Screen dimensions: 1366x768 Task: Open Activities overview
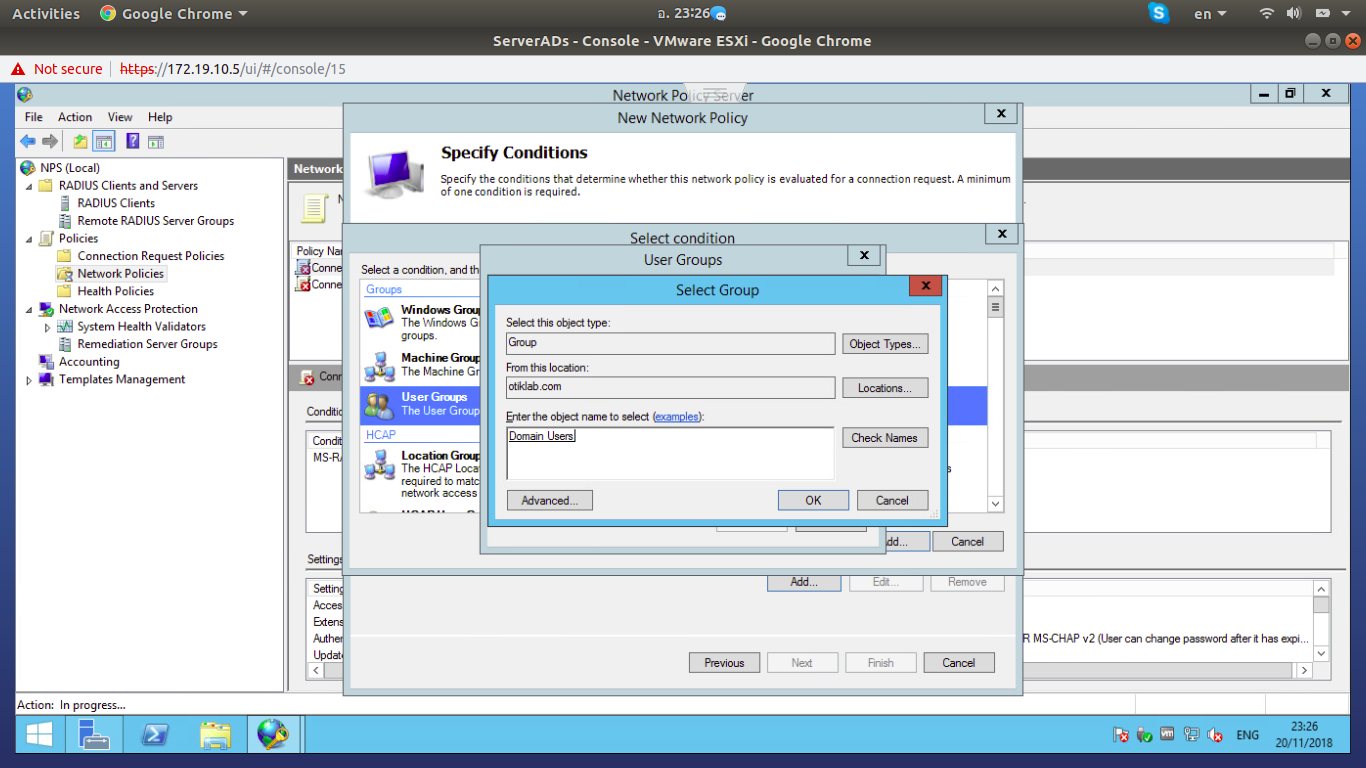[x=46, y=14]
